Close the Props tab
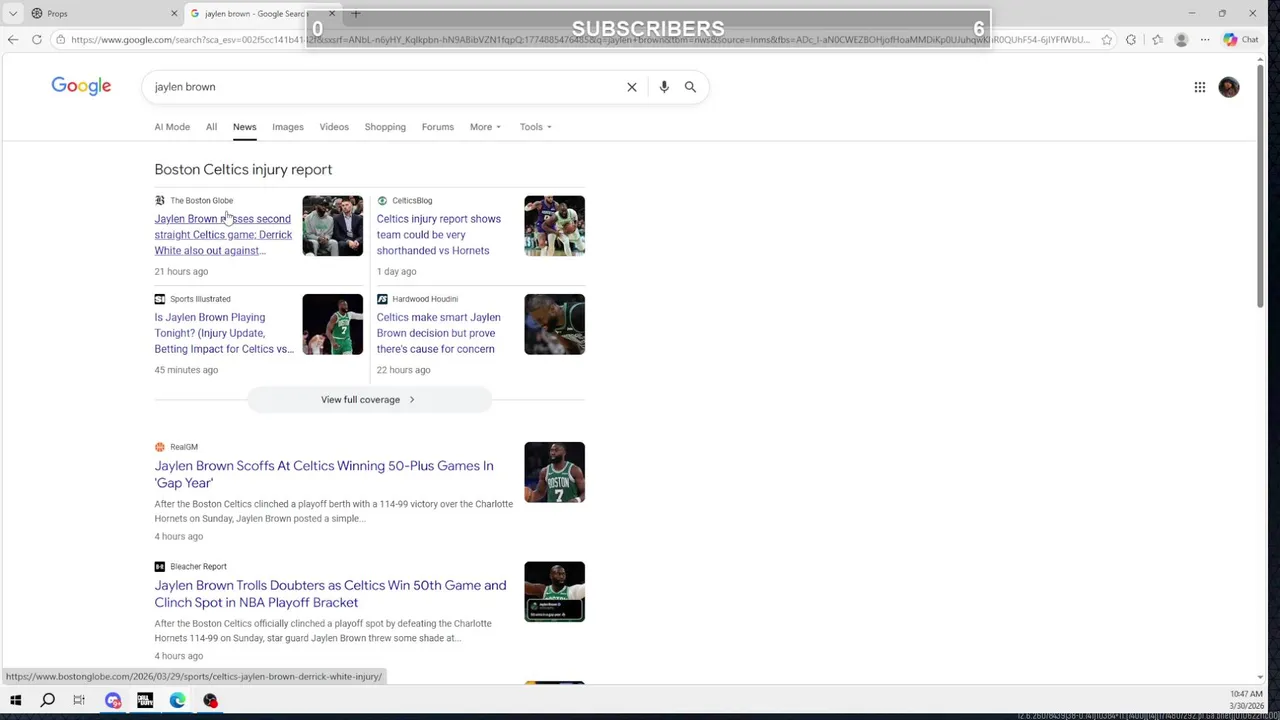The width and height of the screenshot is (1280, 720). click(x=174, y=13)
